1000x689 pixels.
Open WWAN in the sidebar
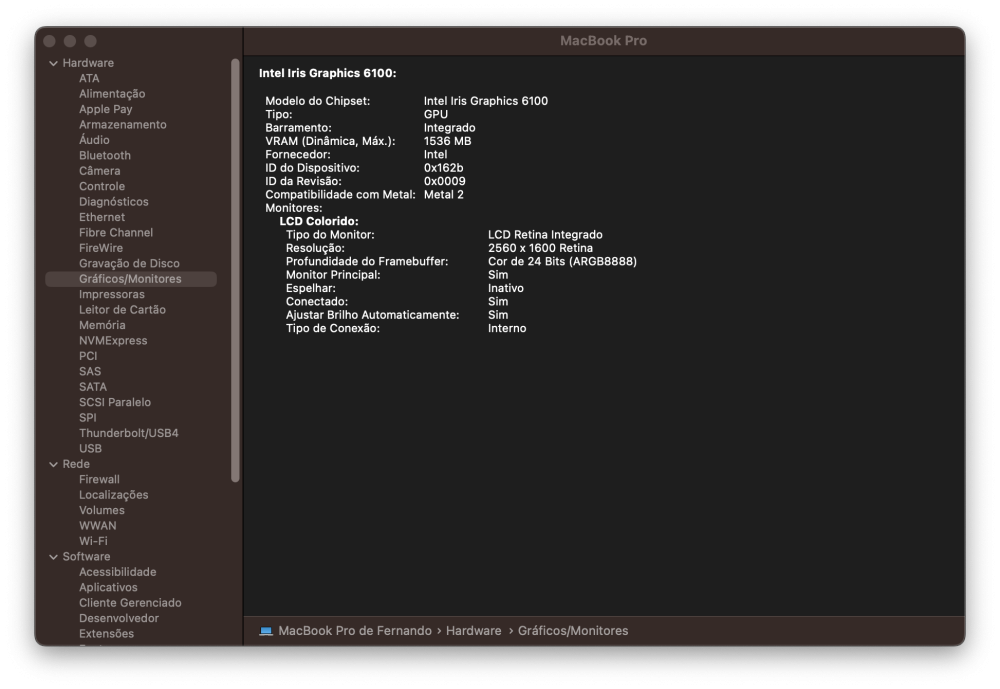(x=98, y=526)
